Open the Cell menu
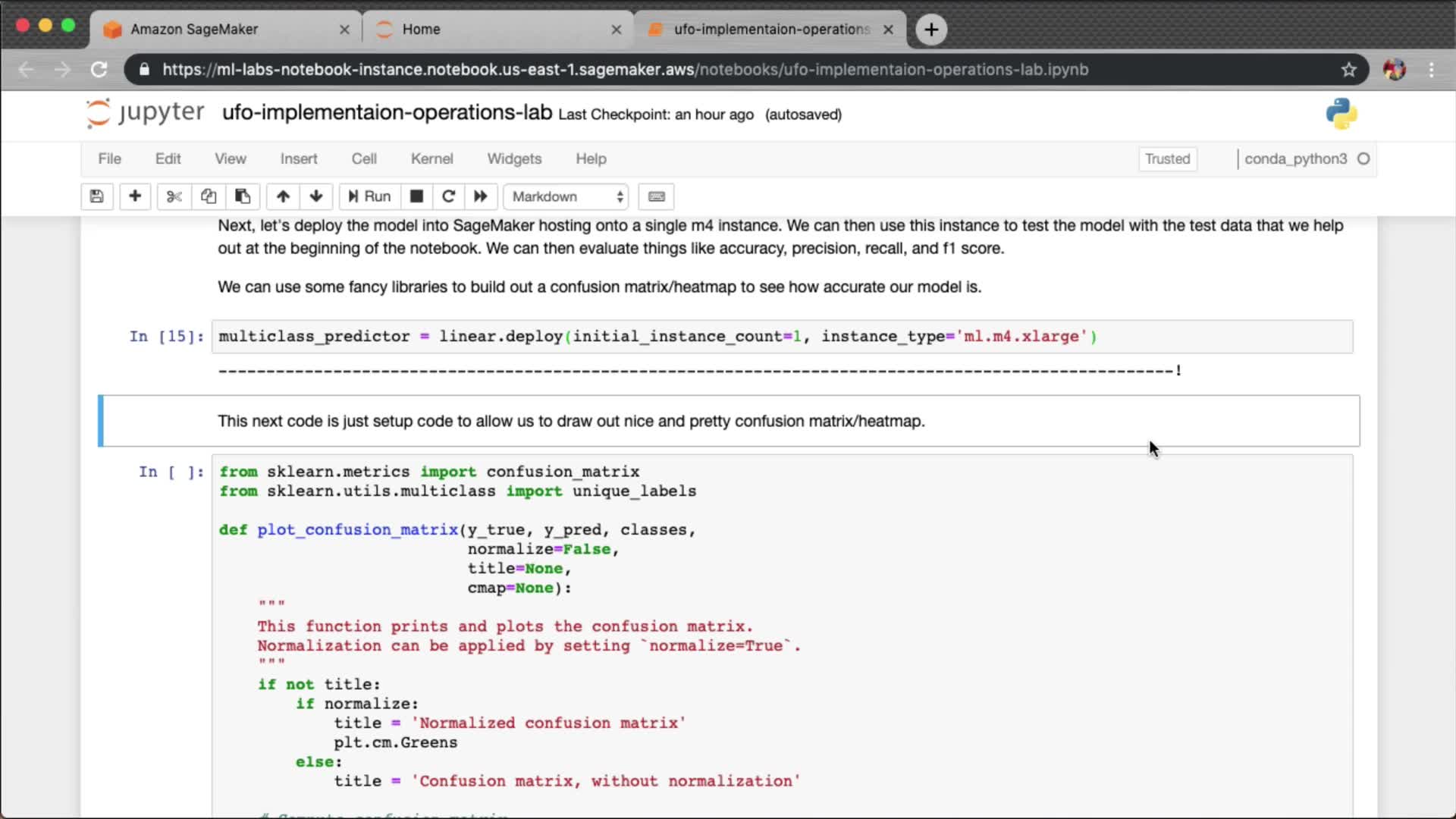 tap(364, 158)
